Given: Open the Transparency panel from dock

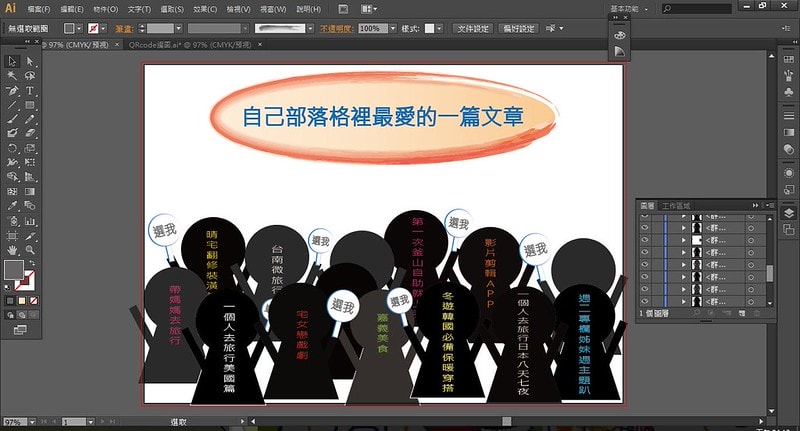Looking at the screenshot, I should [789, 149].
